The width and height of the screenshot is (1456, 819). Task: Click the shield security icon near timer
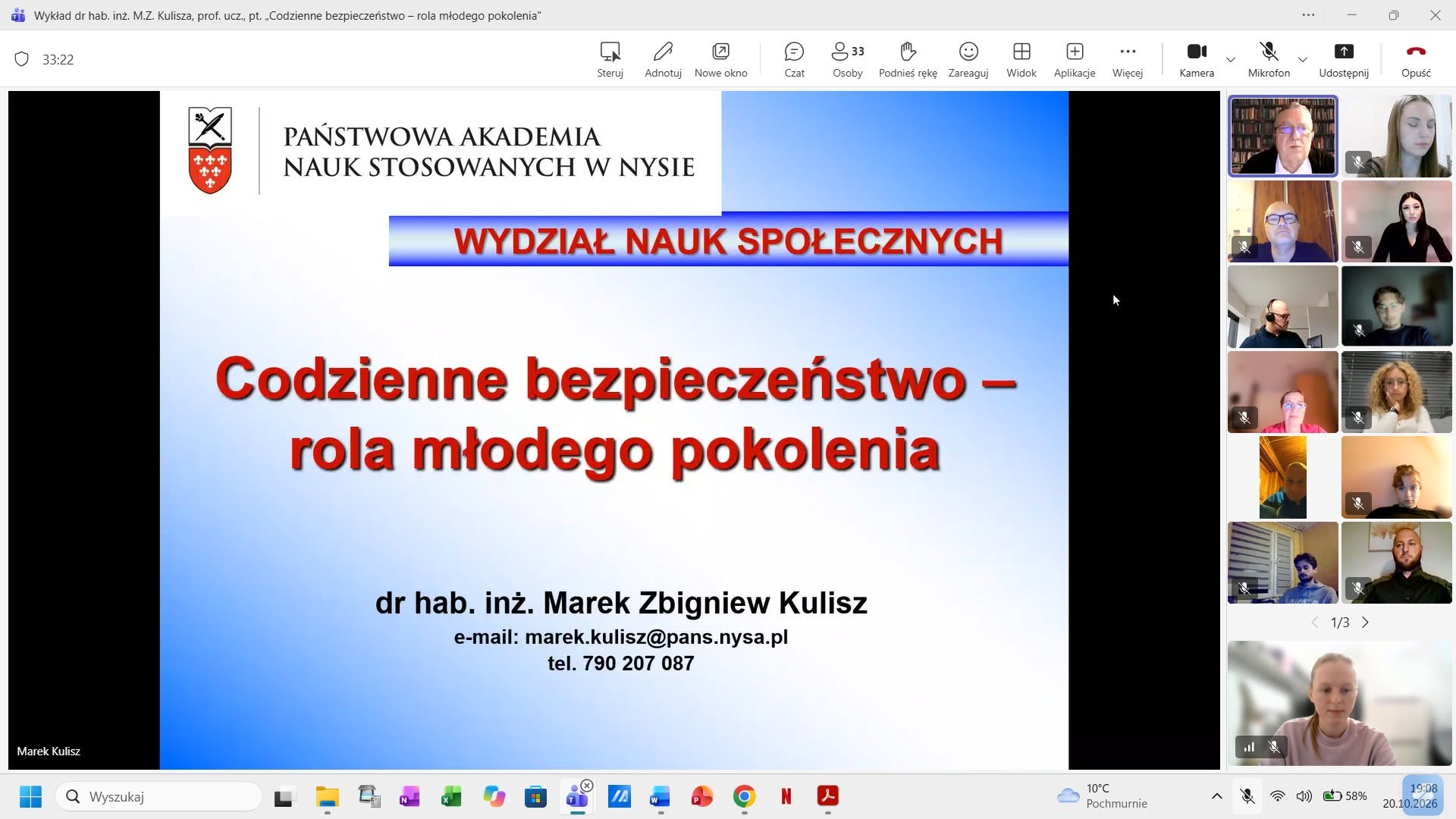(22, 59)
